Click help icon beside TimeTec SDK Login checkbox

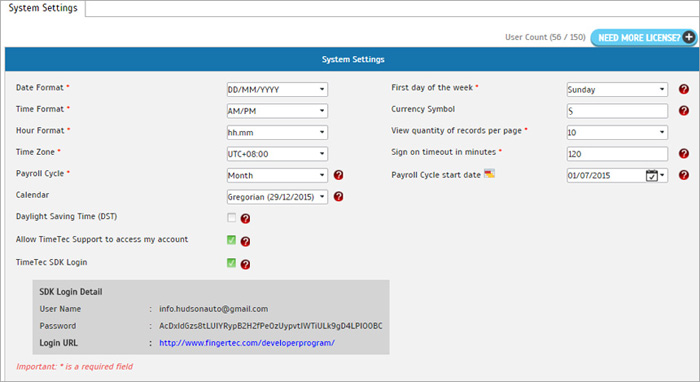pos(245,265)
